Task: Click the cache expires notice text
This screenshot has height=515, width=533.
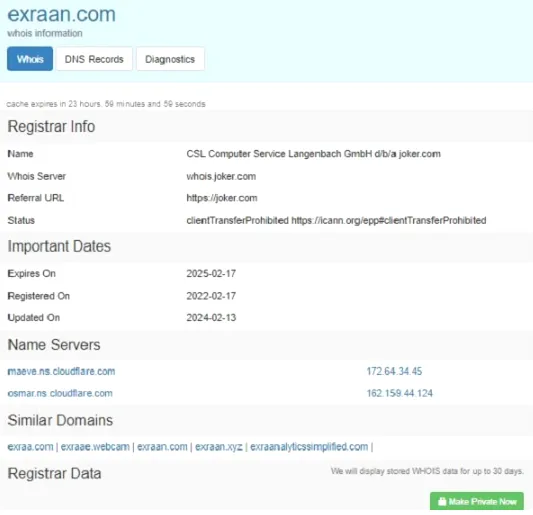Action: click(x=106, y=104)
